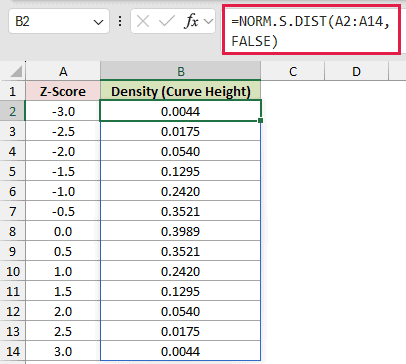Select density cell B12 showing 0.0540
The width and height of the screenshot is (406, 364).
click(x=181, y=311)
